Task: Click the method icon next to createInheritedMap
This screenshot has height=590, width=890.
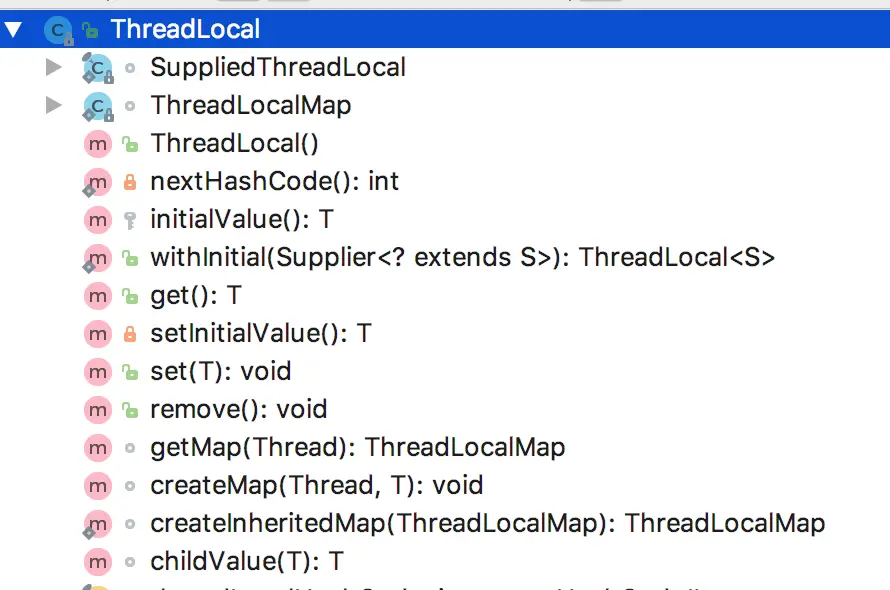Action: pos(97,523)
